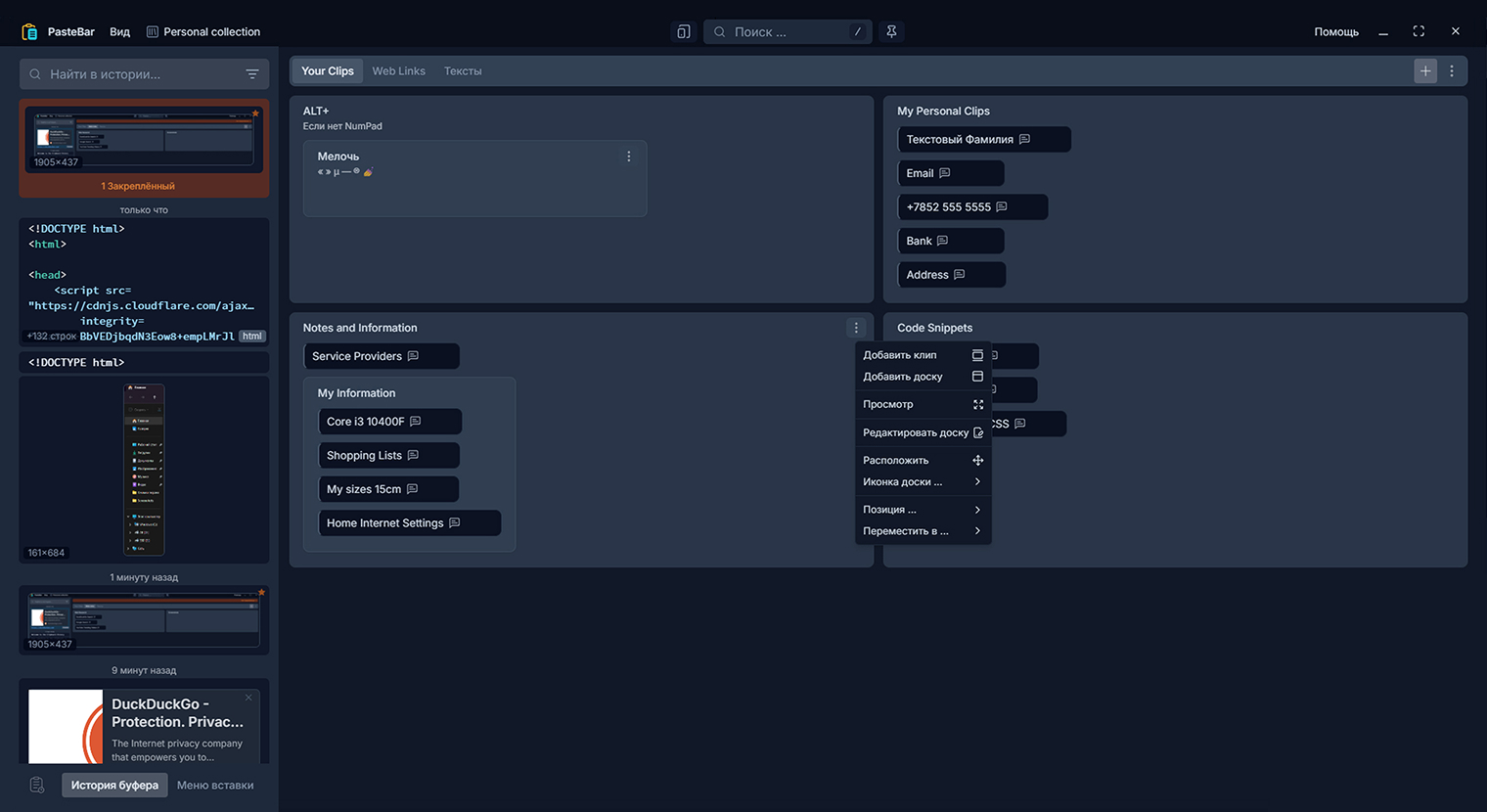The image size is (1487, 812).
Task: Open the Personal collection selector
Action: point(203,31)
